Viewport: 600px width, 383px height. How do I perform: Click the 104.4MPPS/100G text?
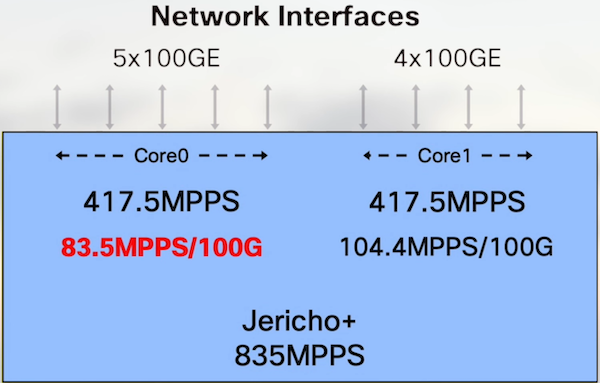tap(446, 247)
